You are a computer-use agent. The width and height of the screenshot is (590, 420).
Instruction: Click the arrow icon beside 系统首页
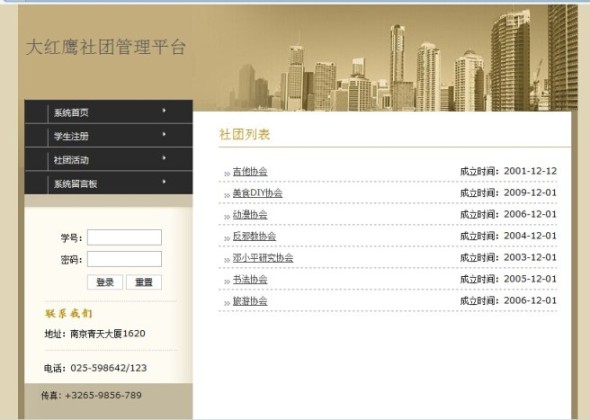(164, 111)
